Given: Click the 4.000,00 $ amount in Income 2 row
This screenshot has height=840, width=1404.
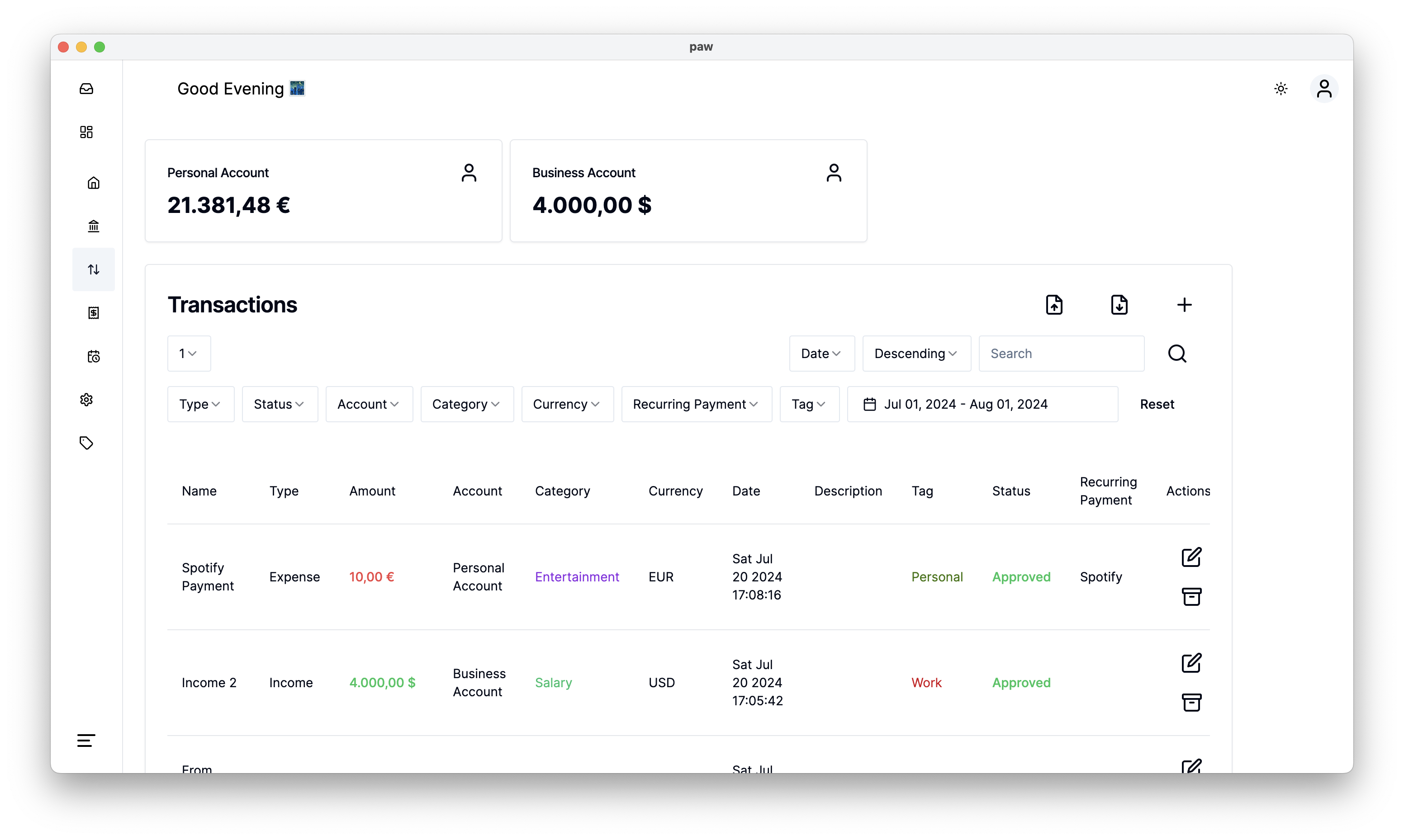Looking at the screenshot, I should (x=382, y=683).
